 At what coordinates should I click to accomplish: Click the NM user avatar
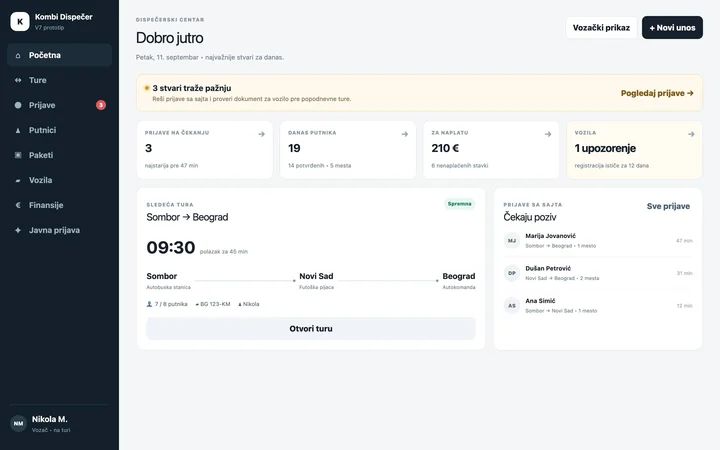[18, 423]
